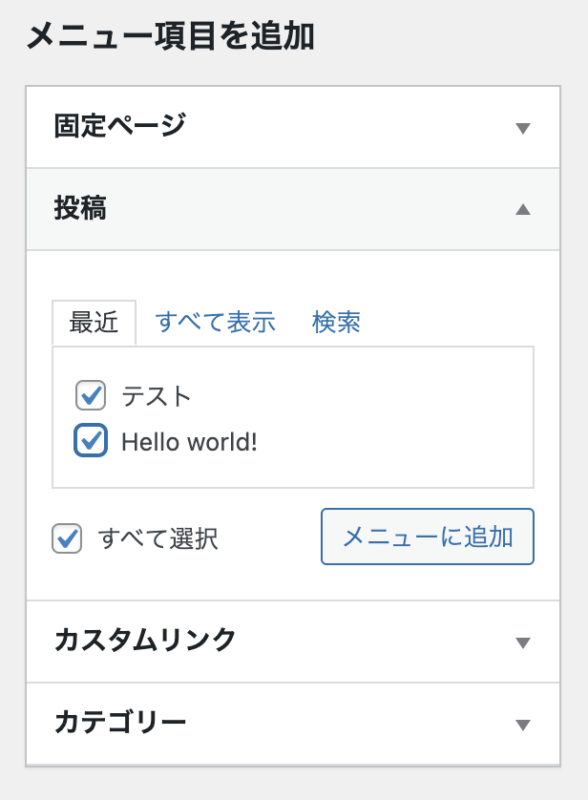Switch to the すべて表示 tab
588x800 pixels.
click(215, 322)
